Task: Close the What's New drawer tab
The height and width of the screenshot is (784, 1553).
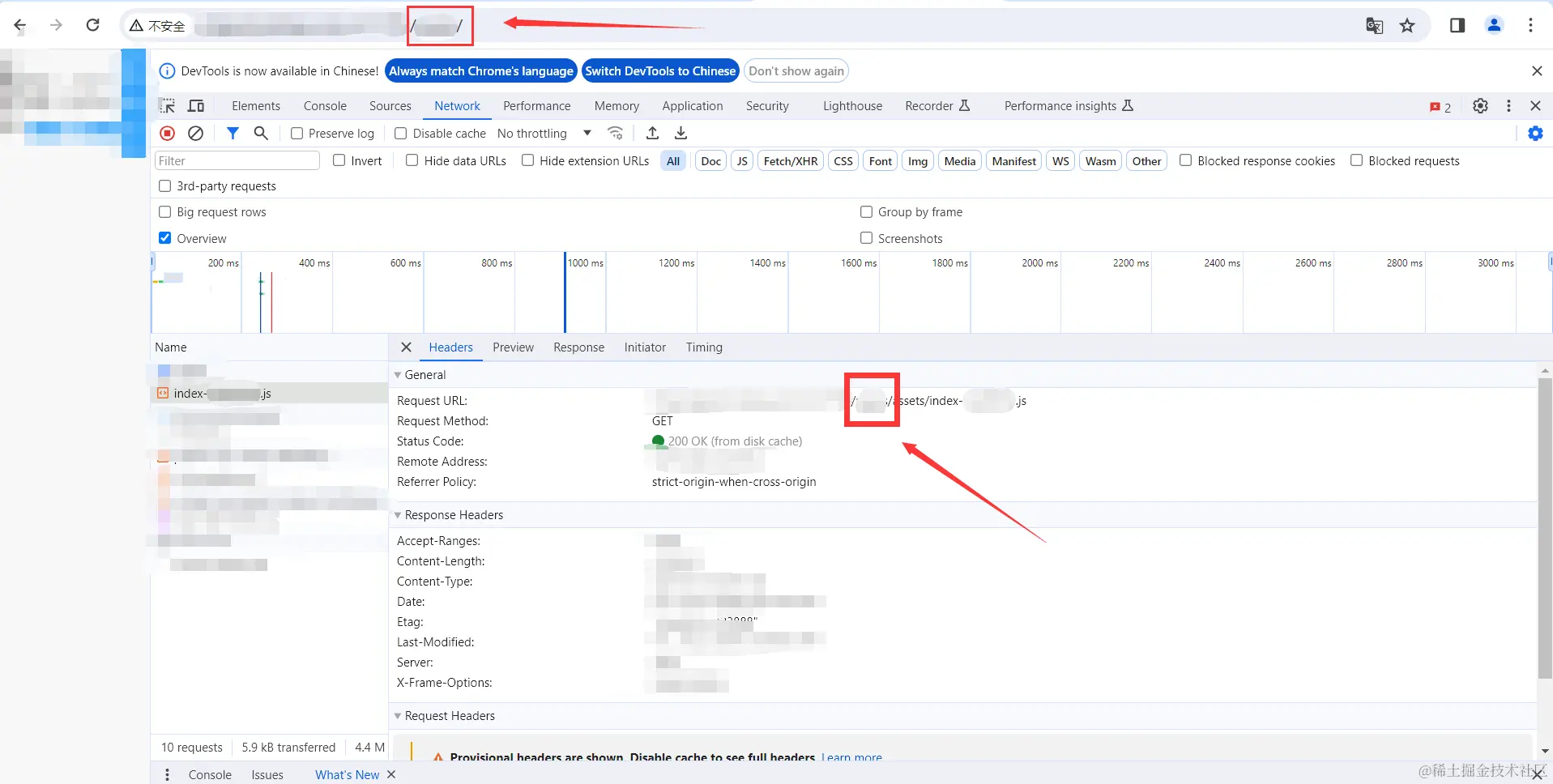Action: [391, 775]
